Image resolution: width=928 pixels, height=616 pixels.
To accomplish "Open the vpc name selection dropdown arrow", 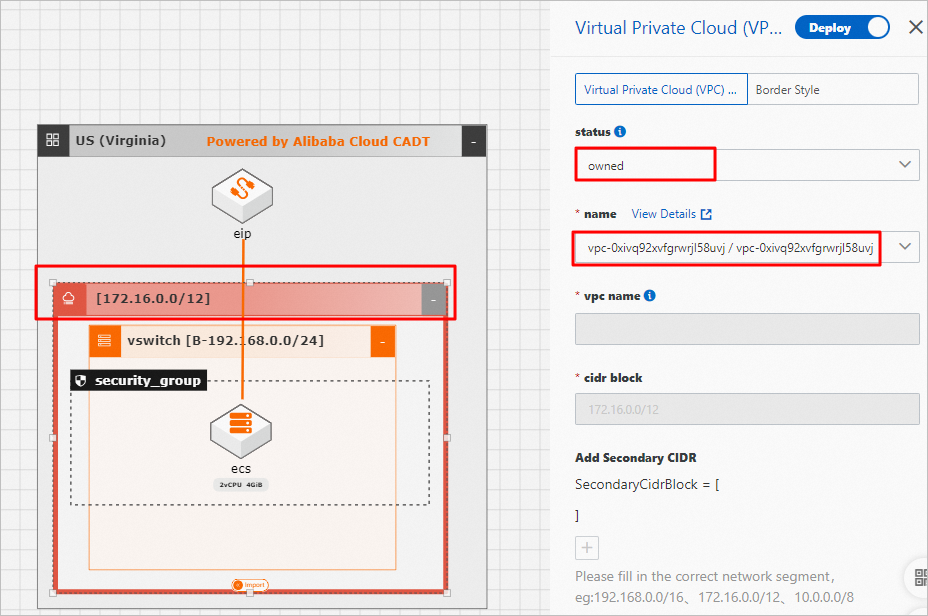I will 905,246.
